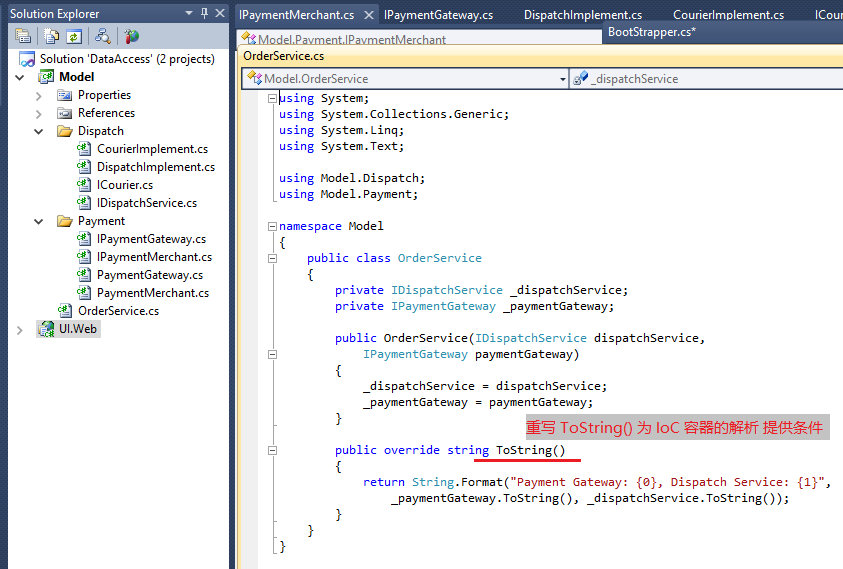
Task: Switch to the BootStrapper.cs* tab
Action: 652,32
